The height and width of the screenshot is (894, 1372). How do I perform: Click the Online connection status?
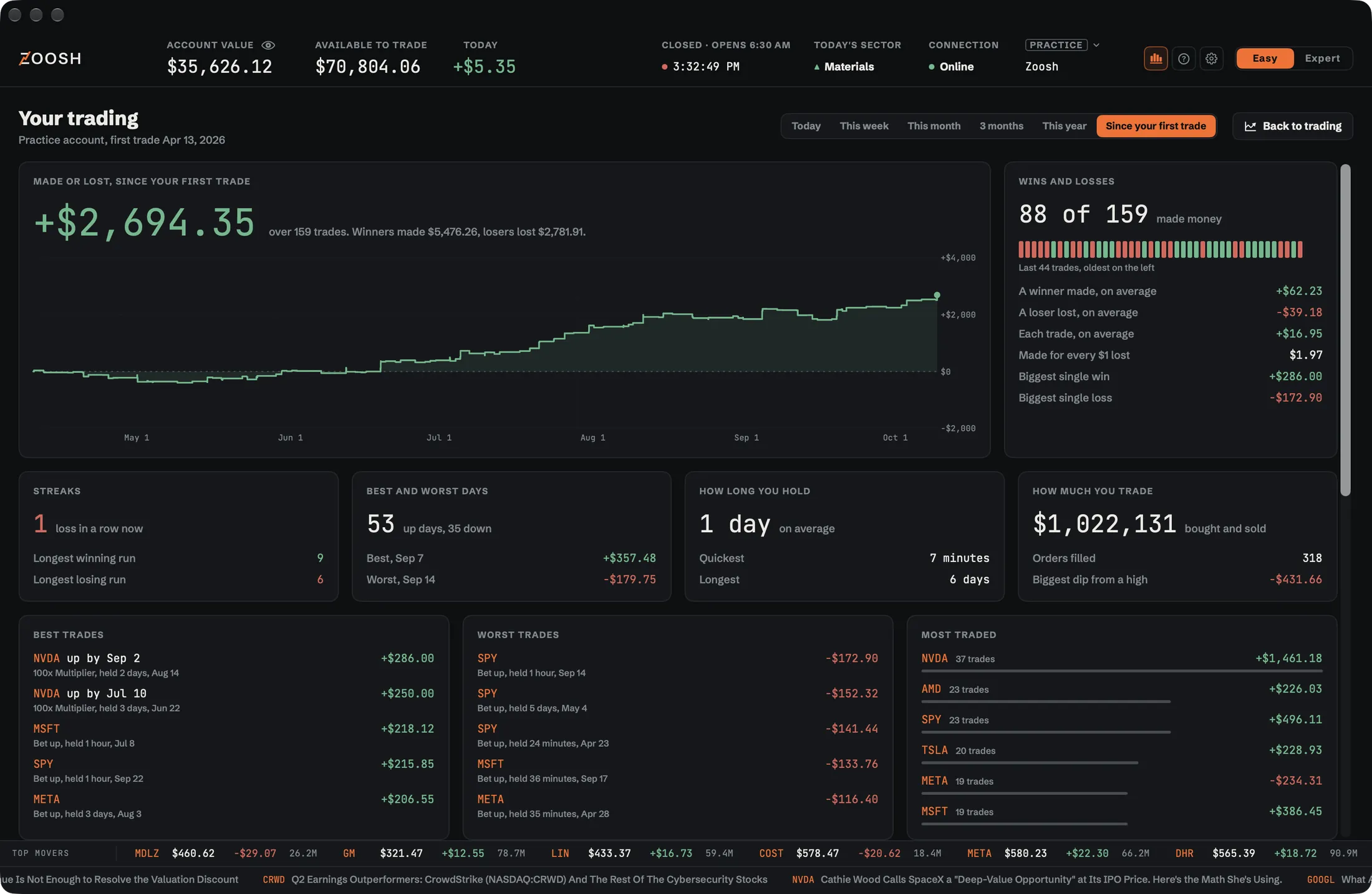click(950, 67)
